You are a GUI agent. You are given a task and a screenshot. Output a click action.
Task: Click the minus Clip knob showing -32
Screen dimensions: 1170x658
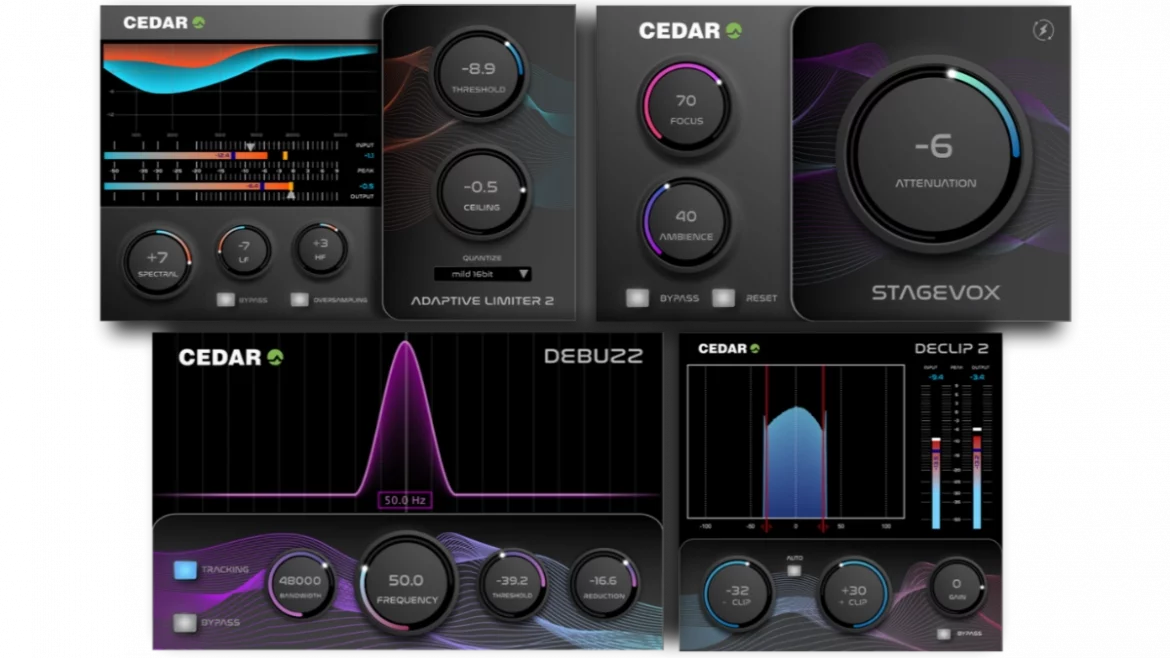coord(737,595)
